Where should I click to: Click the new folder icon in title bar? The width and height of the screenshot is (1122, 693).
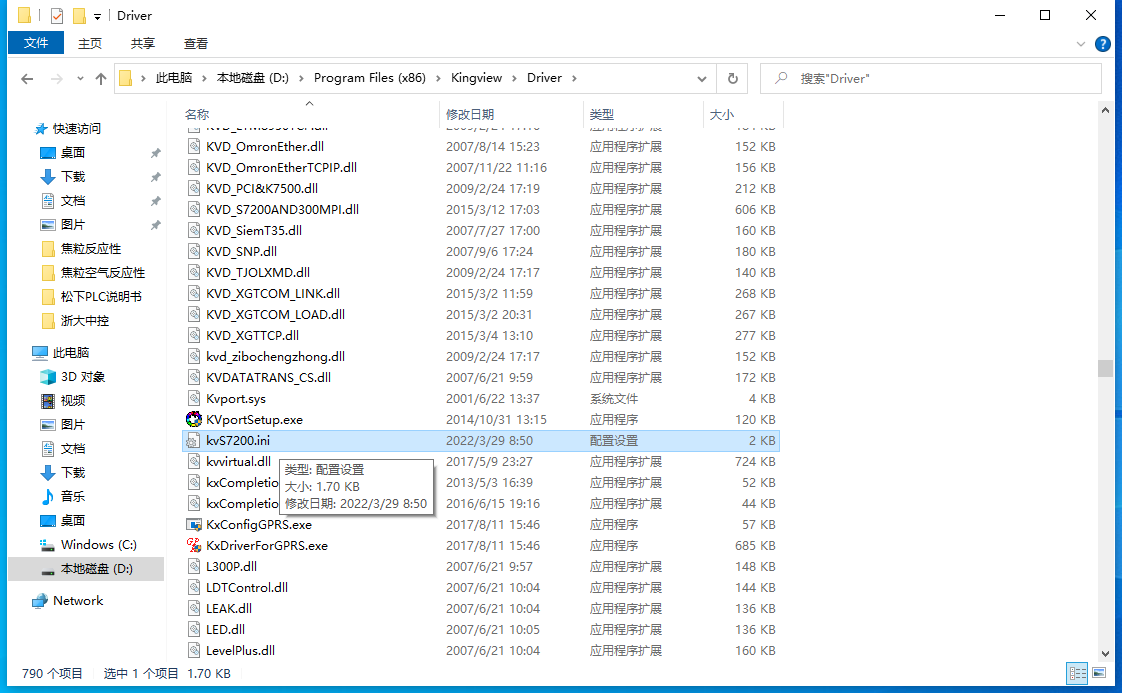[79, 15]
